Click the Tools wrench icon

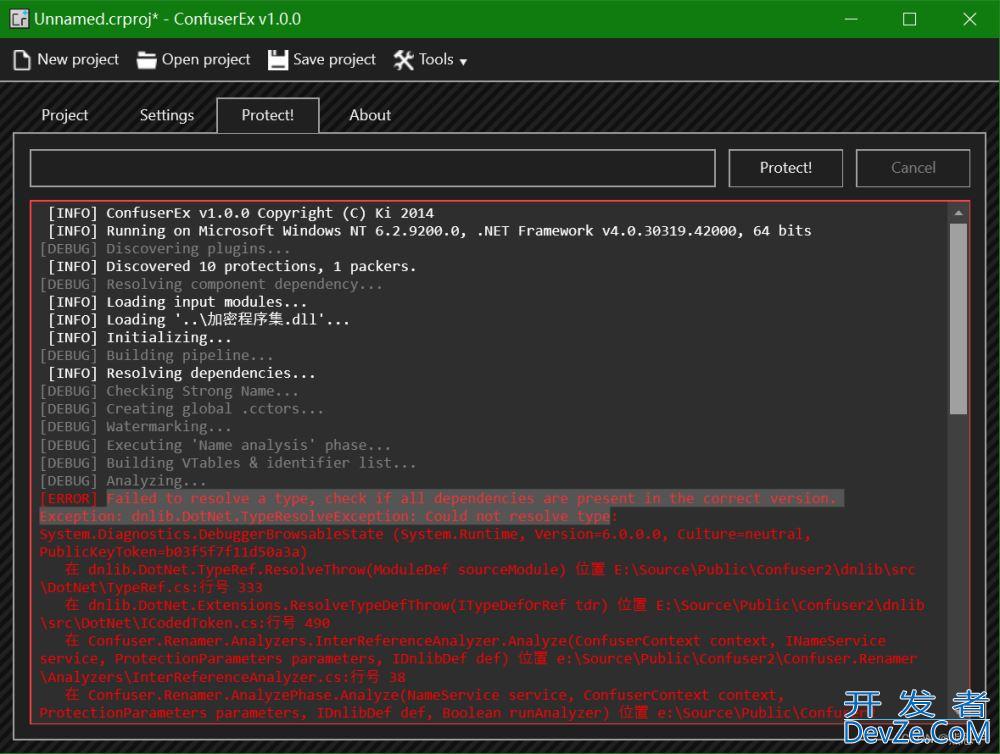pos(403,60)
